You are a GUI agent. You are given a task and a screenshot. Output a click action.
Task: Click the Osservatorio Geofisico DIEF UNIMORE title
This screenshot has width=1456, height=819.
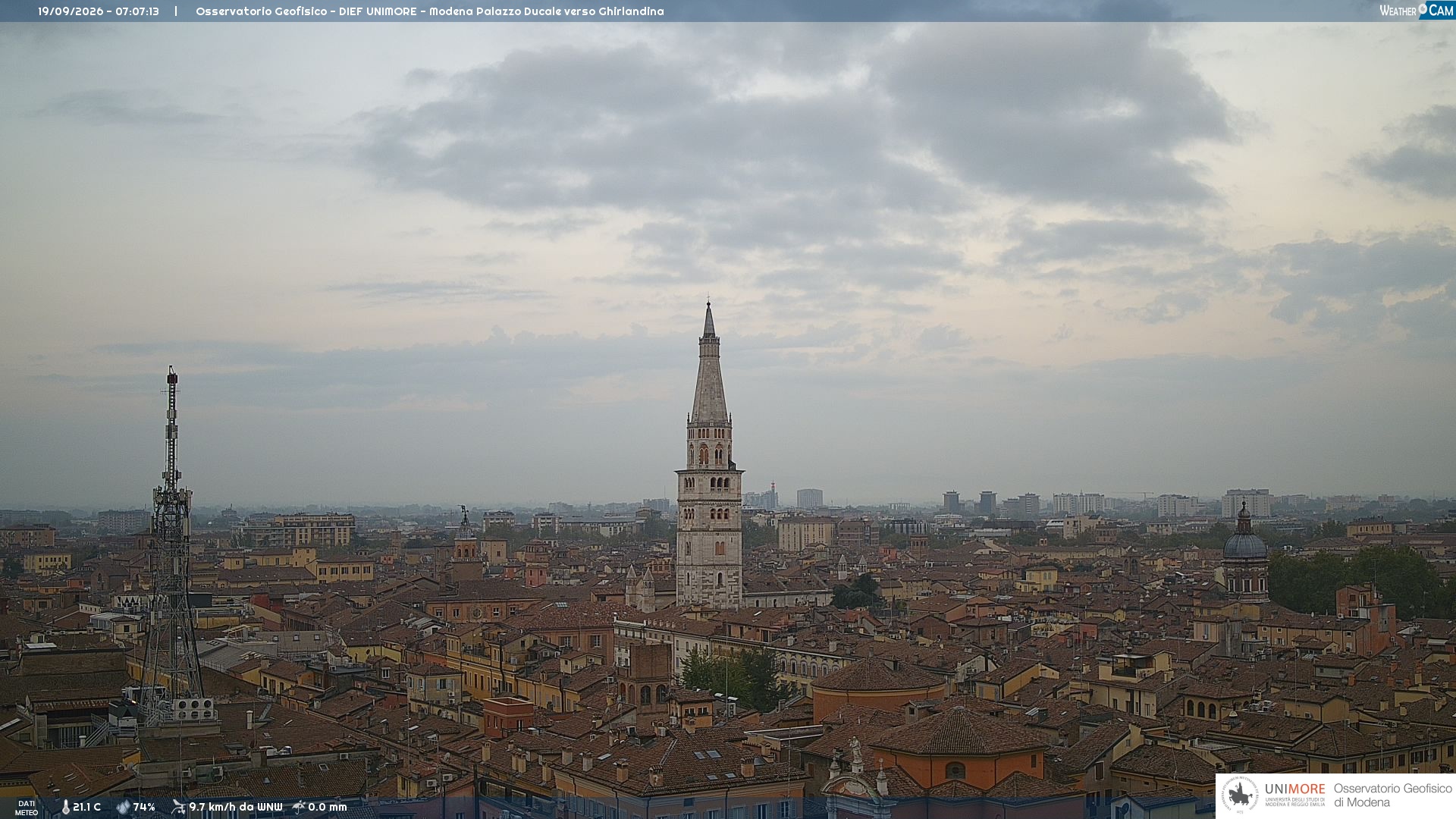[430, 11]
